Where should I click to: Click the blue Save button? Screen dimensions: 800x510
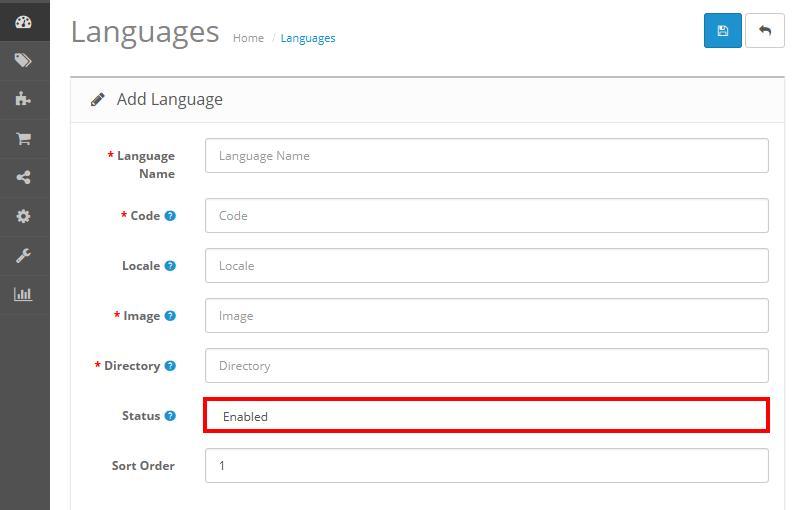pos(722,31)
